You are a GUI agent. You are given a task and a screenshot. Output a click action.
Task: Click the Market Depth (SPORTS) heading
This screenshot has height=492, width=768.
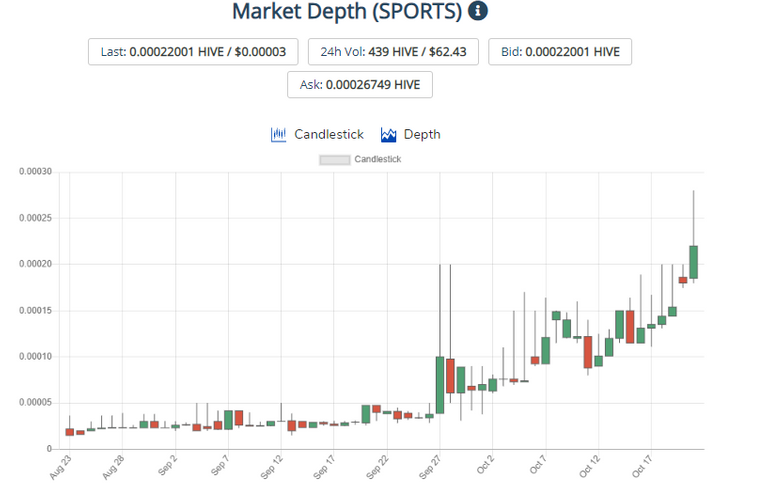coord(347,11)
